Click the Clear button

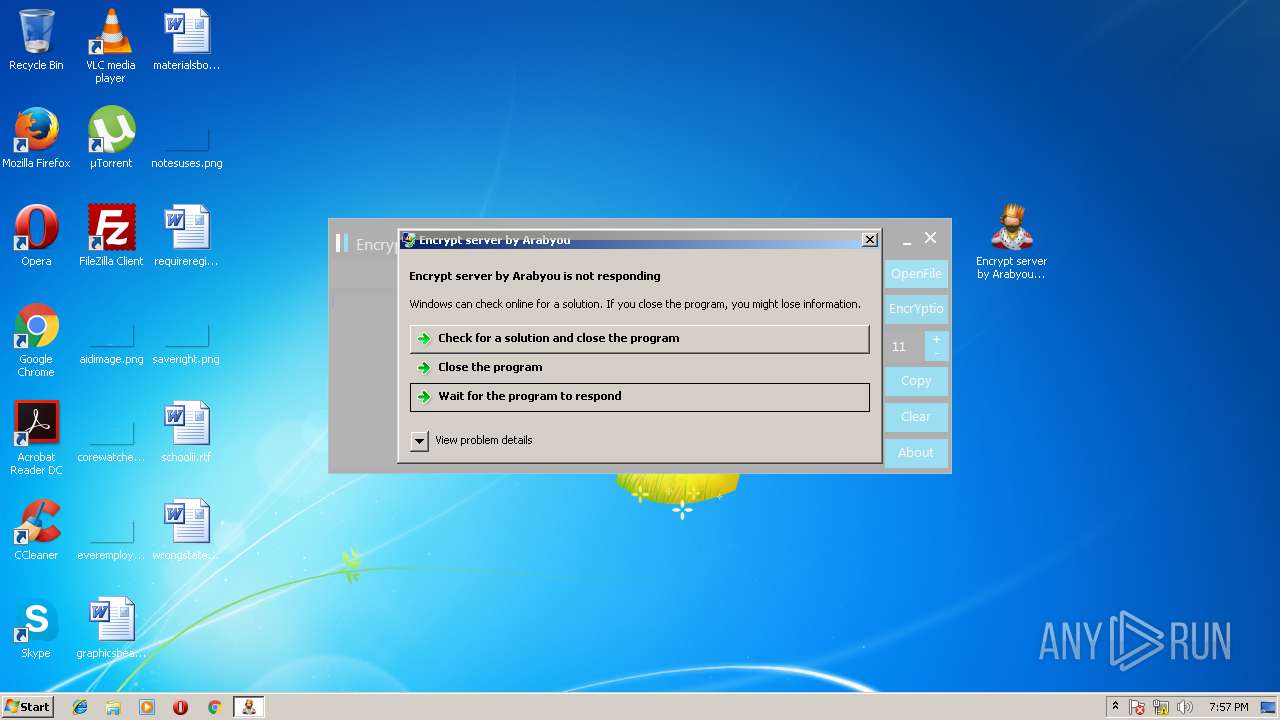916,417
